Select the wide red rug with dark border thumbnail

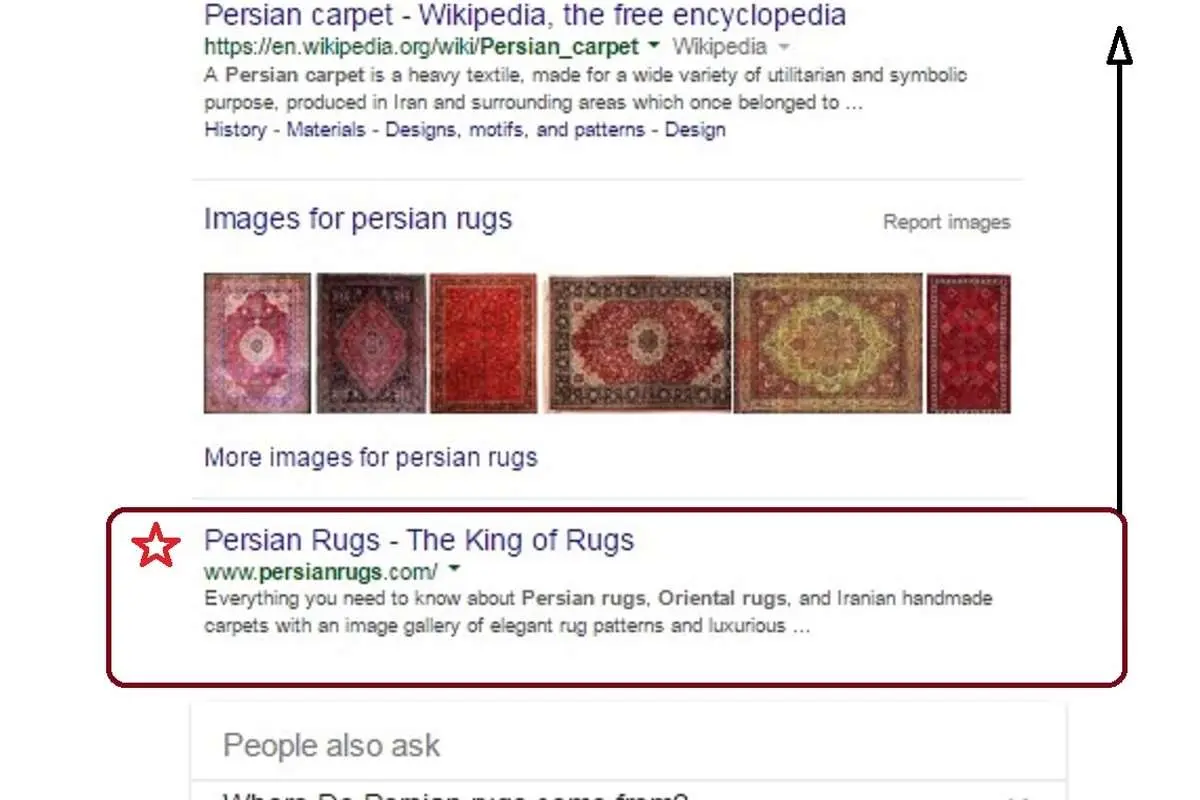[638, 343]
